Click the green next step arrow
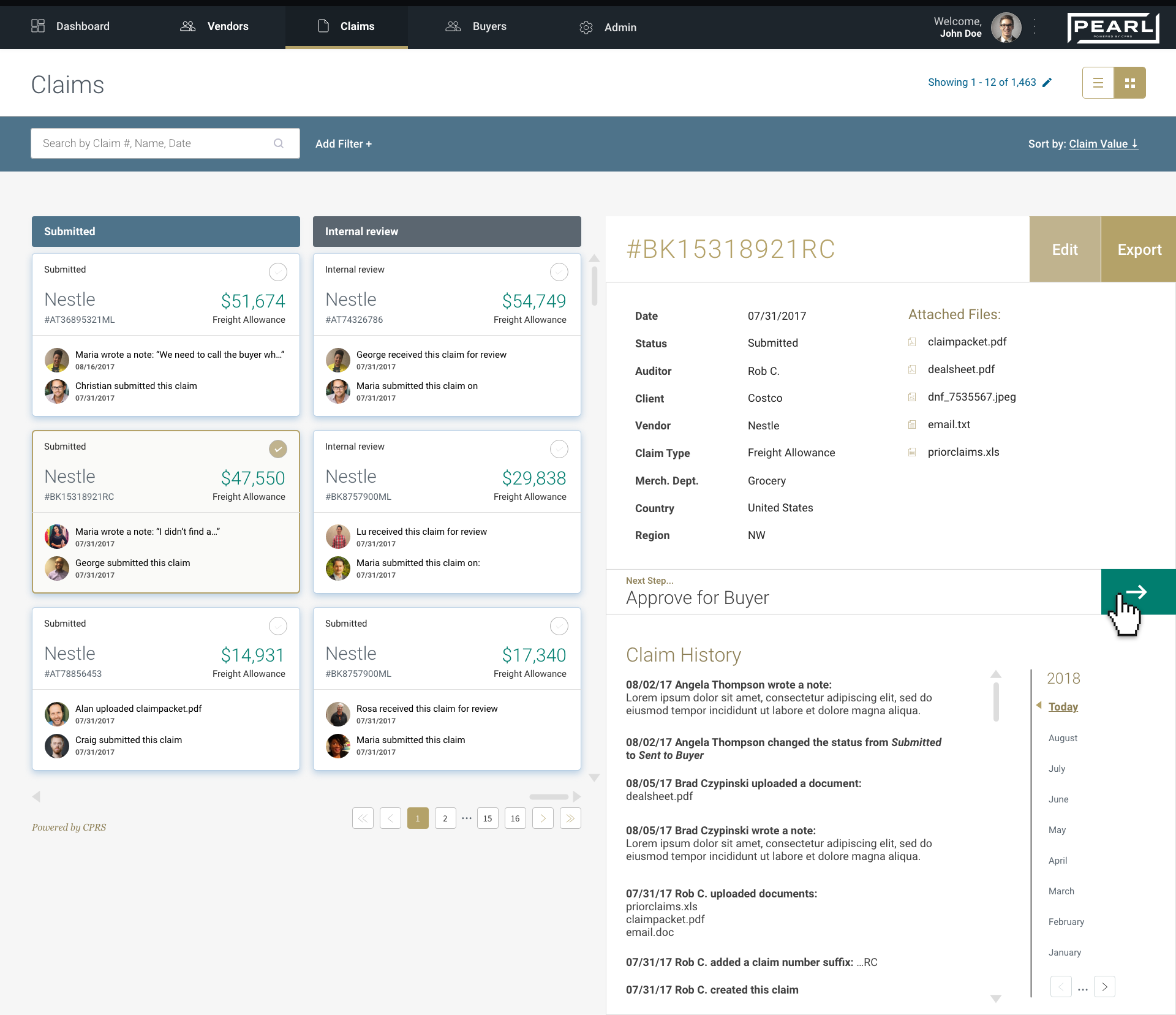This screenshot has width=1176, height=1015. (x=1138, y=592)
